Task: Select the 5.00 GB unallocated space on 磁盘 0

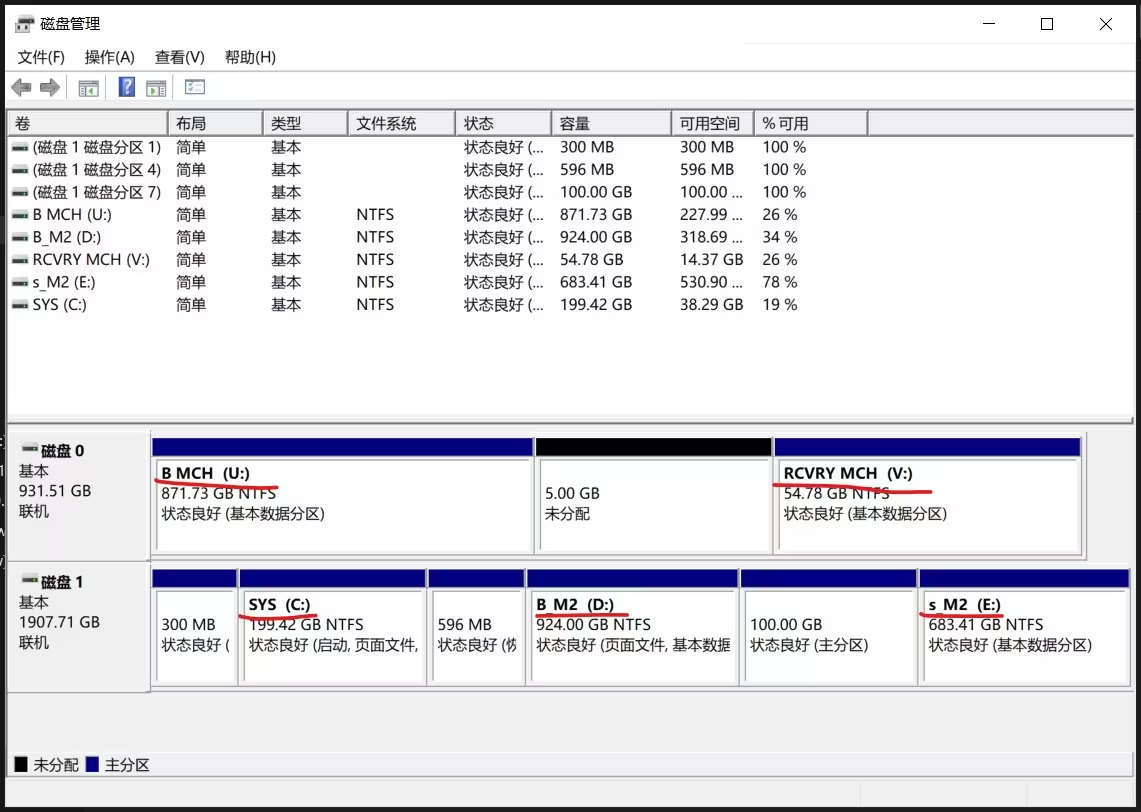Action: pos(654,500)
